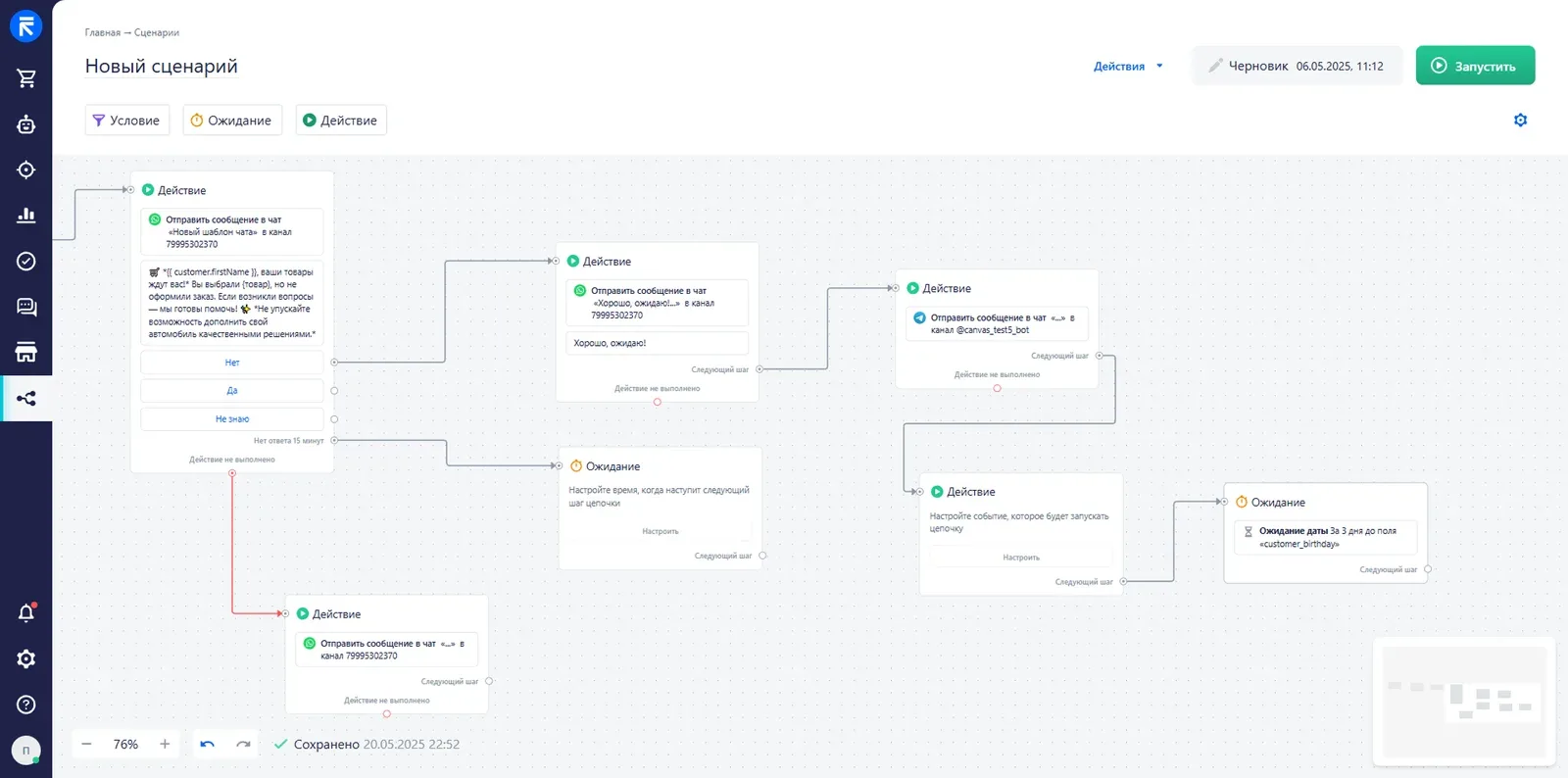Viewport: 1568px width, 778px height.
Task: Select the "Да" reply option
Action: pyautogui.click(x=232, y=391)
